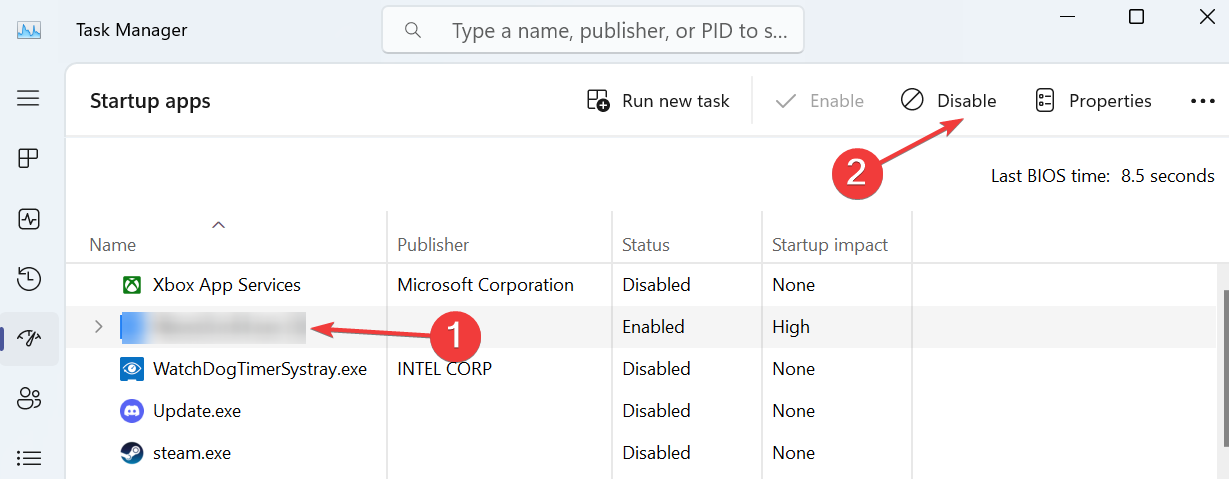Open the Users page icon
1229x479 pixels.
pyautogui.click(x=29, y=399)
